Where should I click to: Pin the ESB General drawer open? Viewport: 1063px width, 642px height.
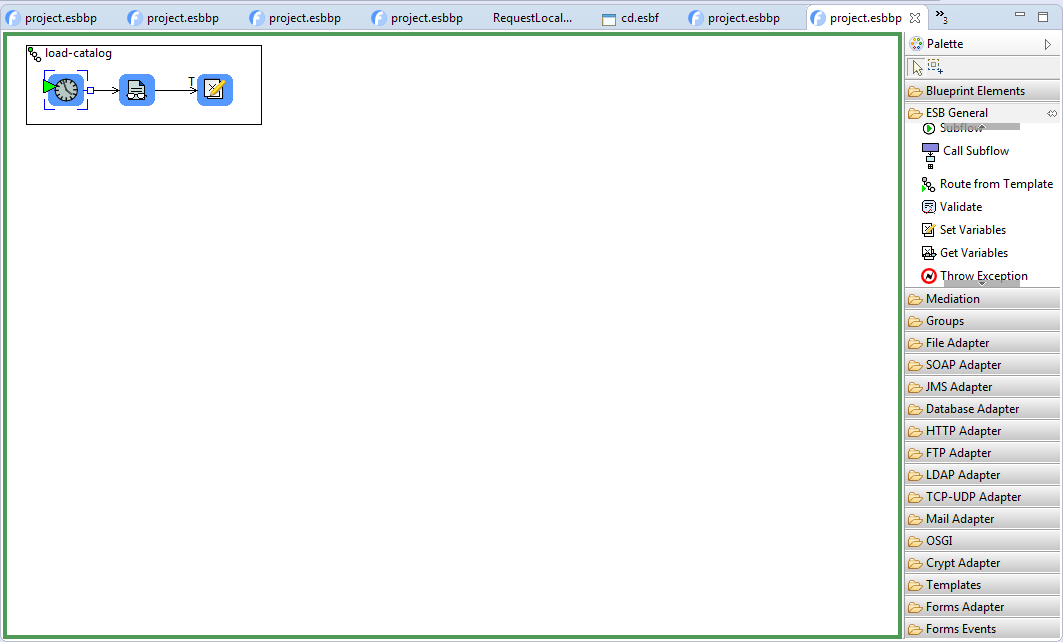(x=1051, y=114)
